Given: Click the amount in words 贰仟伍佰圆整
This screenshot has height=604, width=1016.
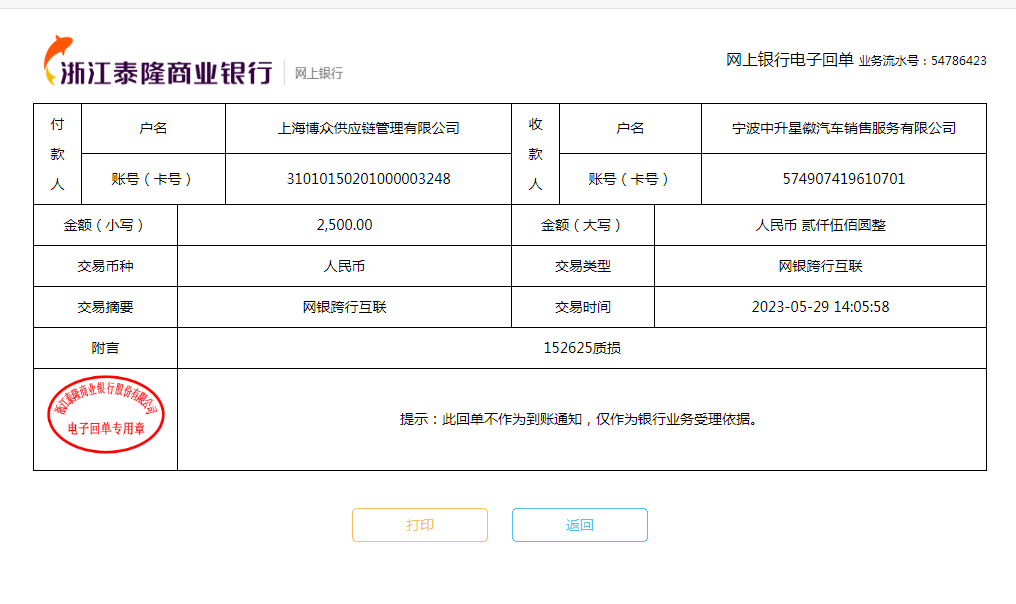Looking at the screenshot, I should pos(820,225).
